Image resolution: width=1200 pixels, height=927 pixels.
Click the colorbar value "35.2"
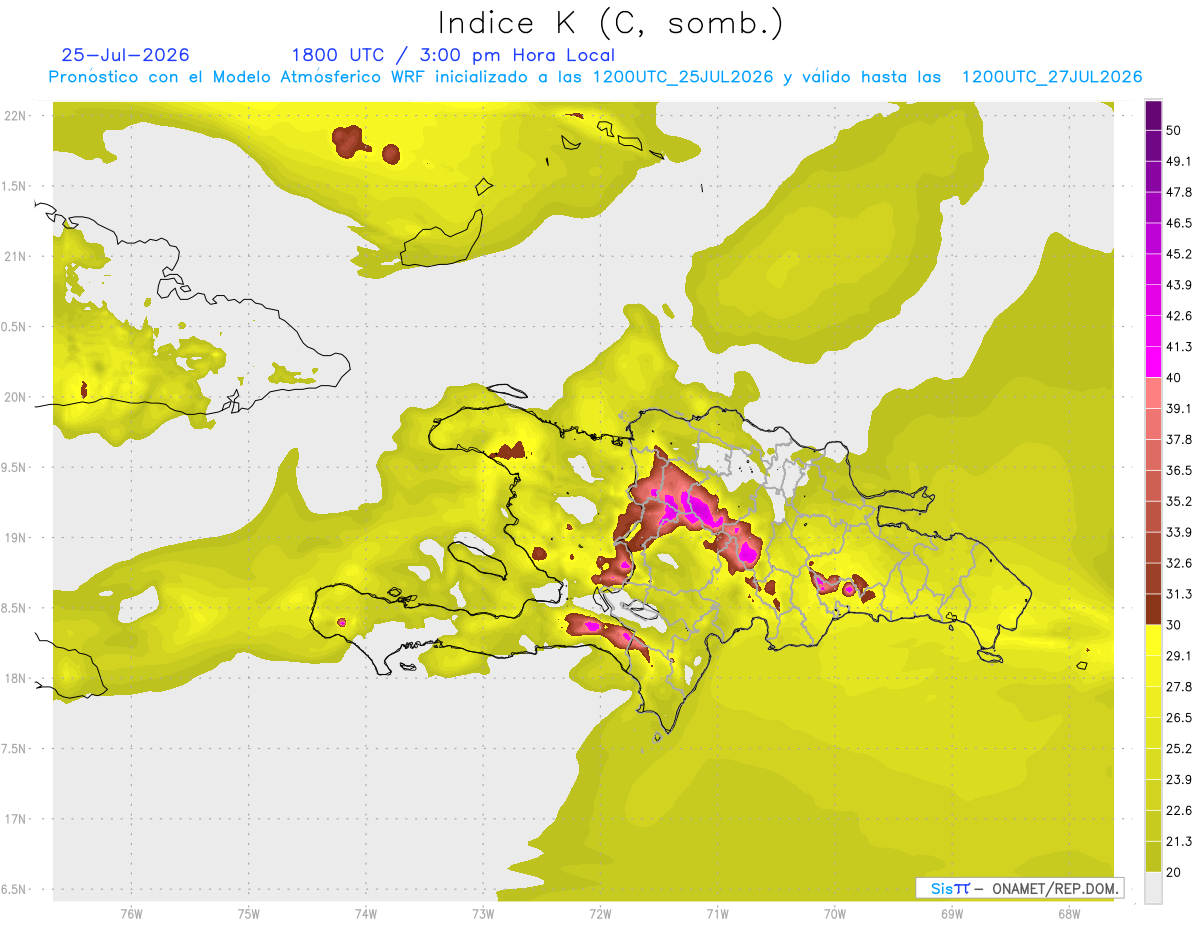(1180, 501)
